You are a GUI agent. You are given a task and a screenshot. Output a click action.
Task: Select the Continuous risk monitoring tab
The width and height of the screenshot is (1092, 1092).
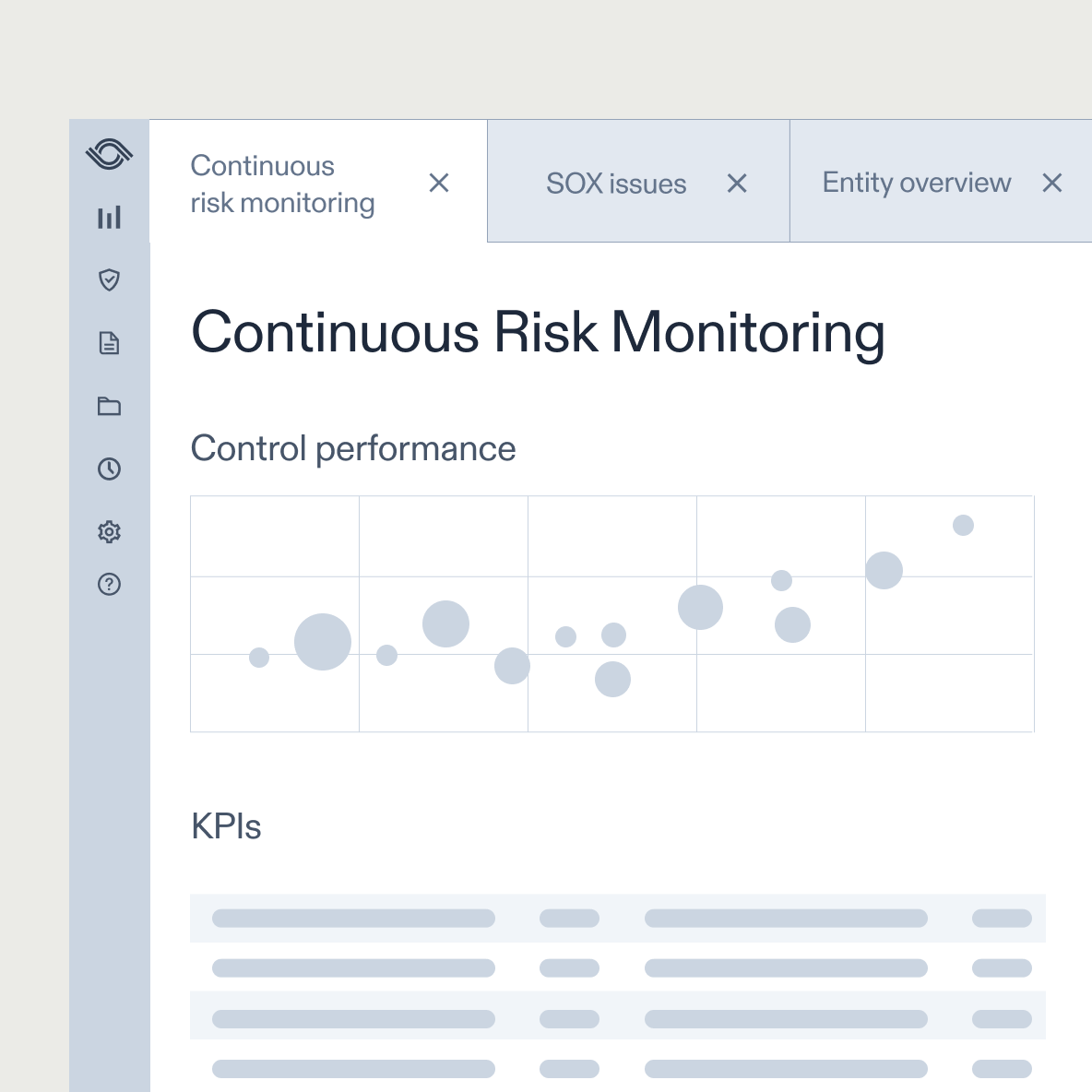282,183
